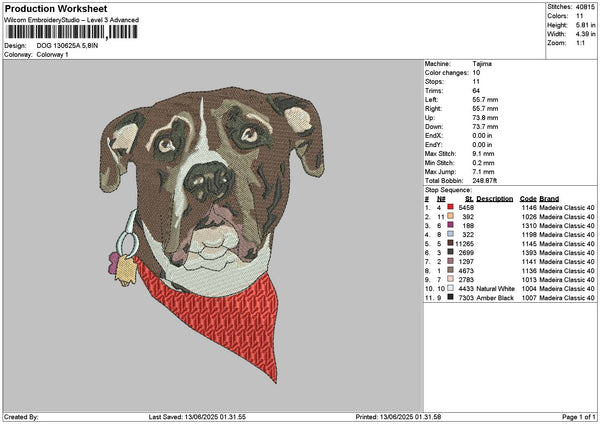Viewport: 600px width, 424px height.
Task: Select the peach swatch in stop 2
Action: (450, 216)
